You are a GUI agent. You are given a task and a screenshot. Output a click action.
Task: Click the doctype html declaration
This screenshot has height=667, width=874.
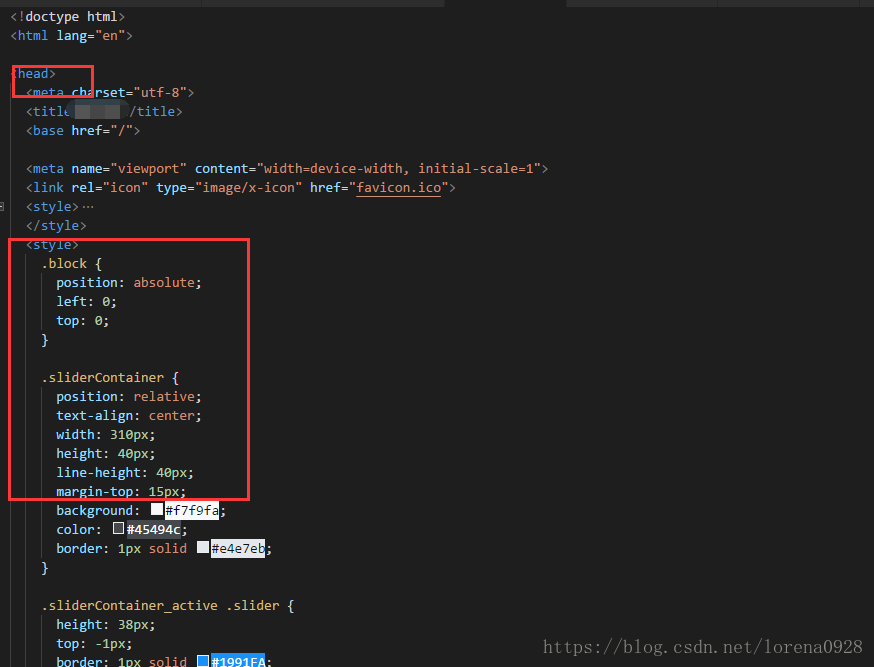click(x=67, y=17)
